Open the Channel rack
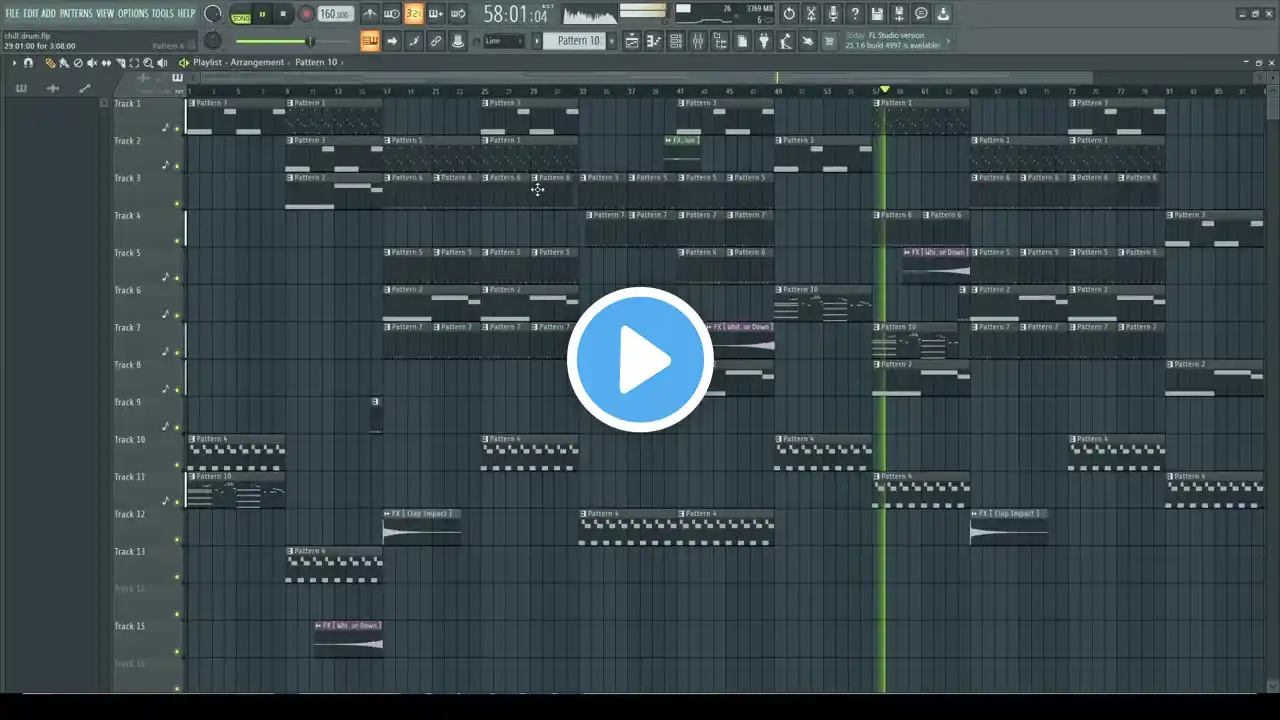This screenshot has width=1280, height=720. [676, 41]
